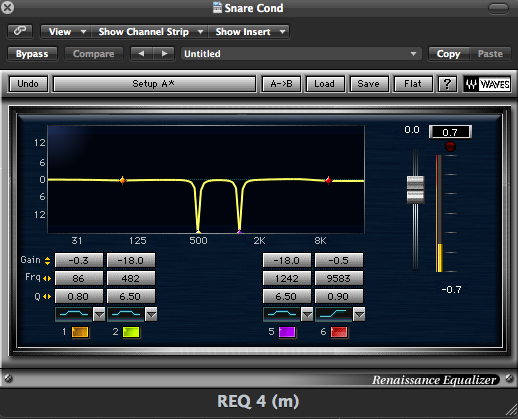Click the A->B copy button

[x=281, y=84]
